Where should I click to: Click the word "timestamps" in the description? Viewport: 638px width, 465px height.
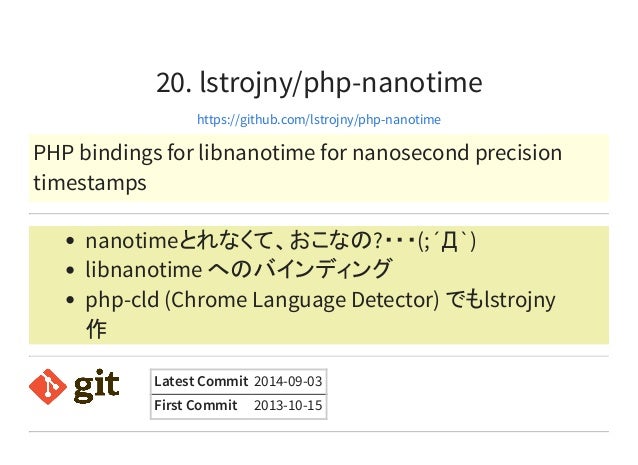[90, 183]
